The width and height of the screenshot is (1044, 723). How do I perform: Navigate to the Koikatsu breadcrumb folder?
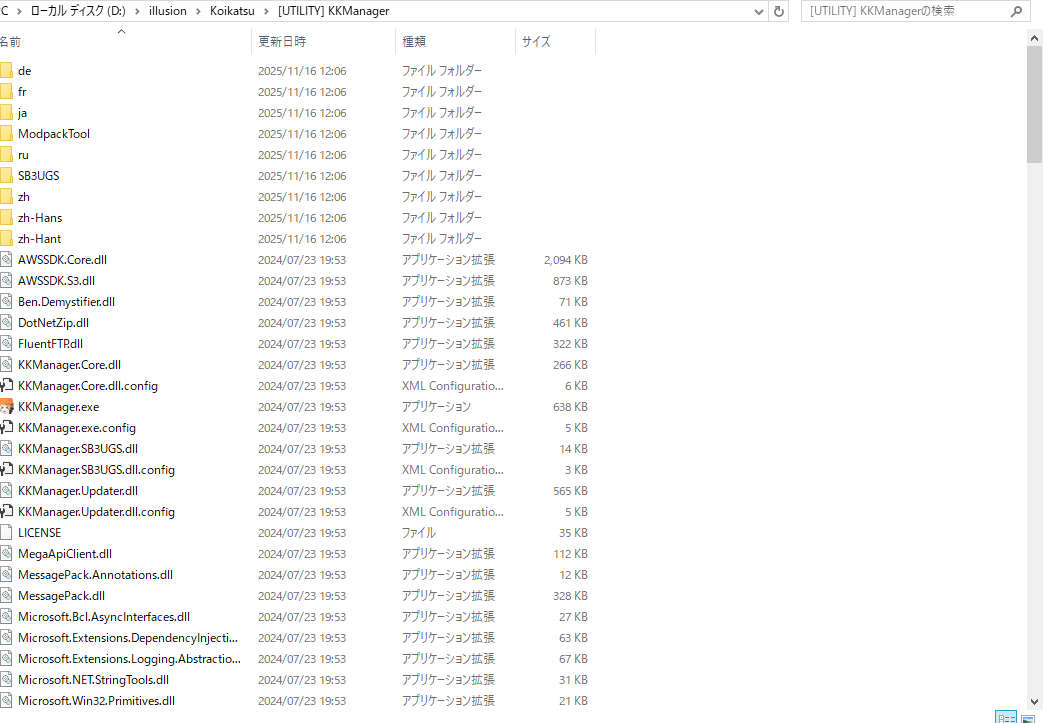[x=230, y=11]
